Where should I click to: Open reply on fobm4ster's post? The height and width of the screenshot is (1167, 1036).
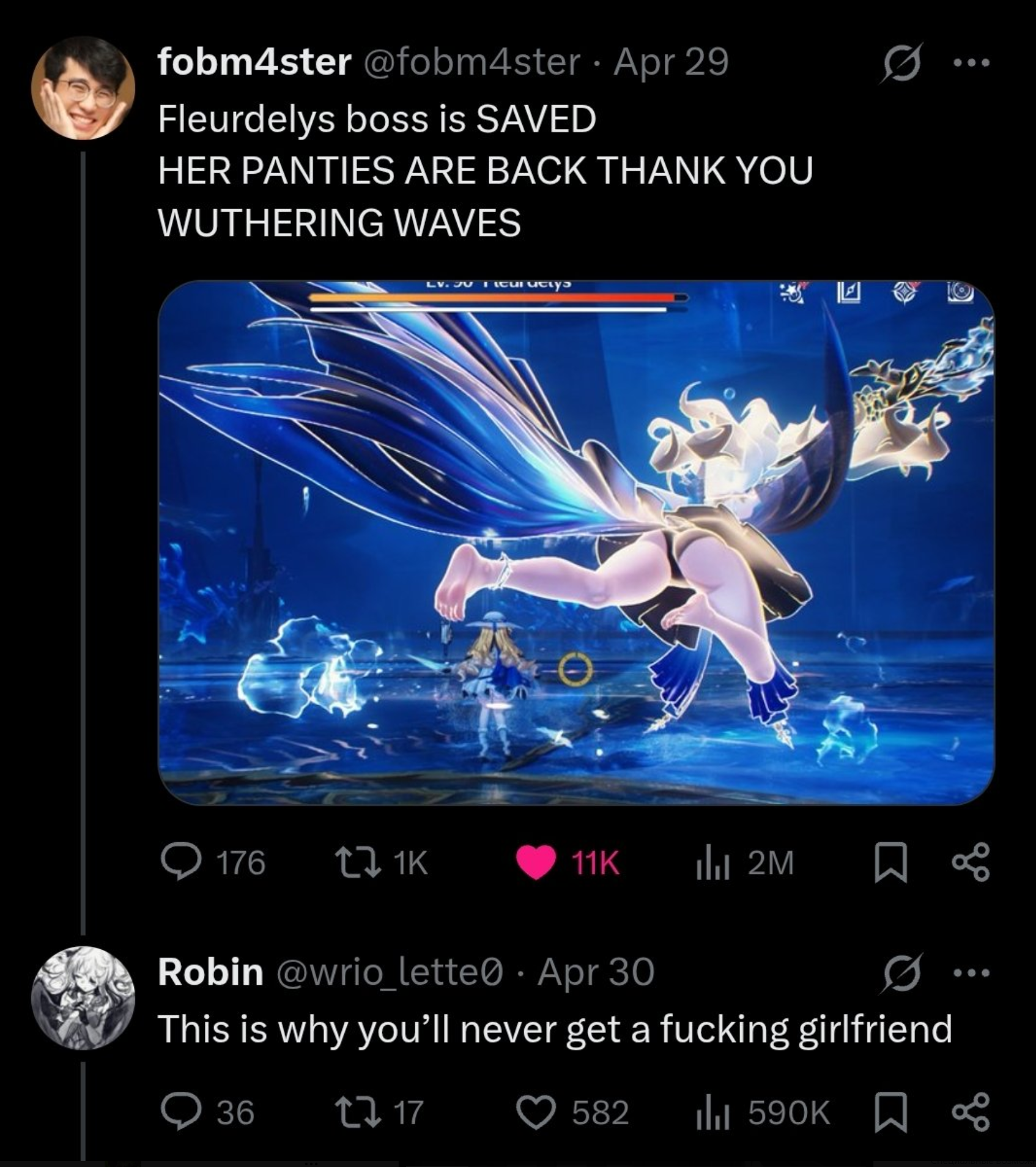coord(213,862)
